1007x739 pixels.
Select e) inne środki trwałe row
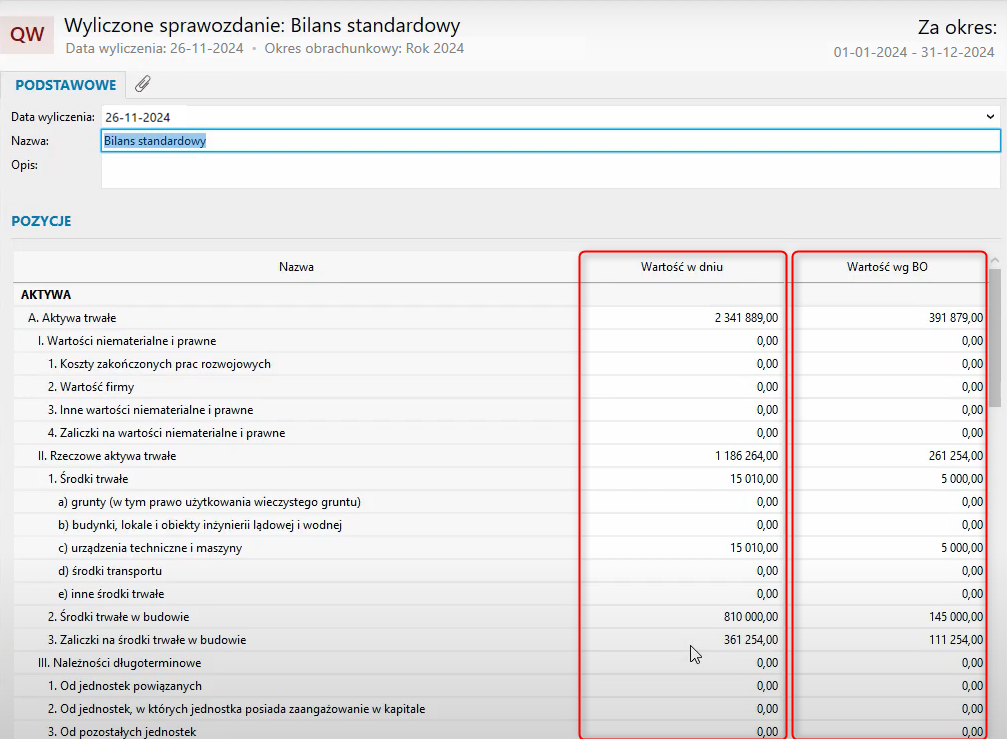coord(500,594)
